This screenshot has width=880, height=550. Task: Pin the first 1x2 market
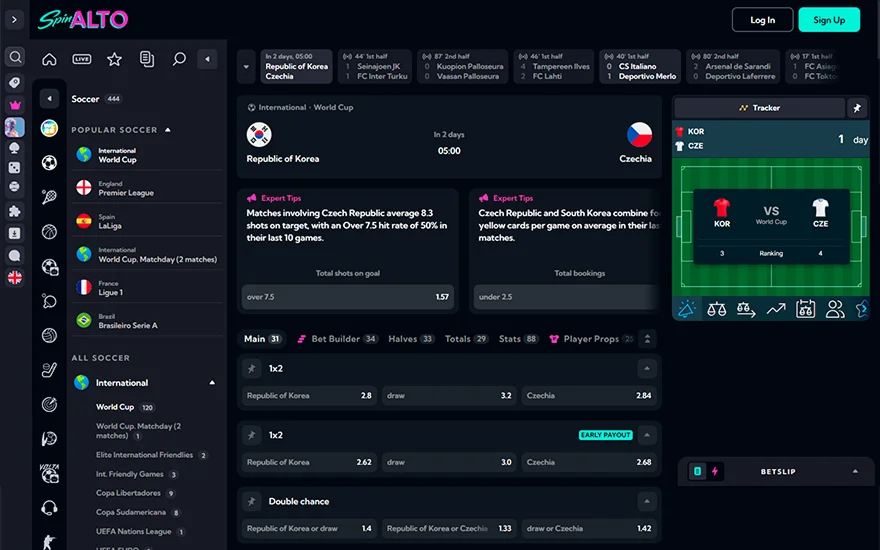tap(251, 369)
